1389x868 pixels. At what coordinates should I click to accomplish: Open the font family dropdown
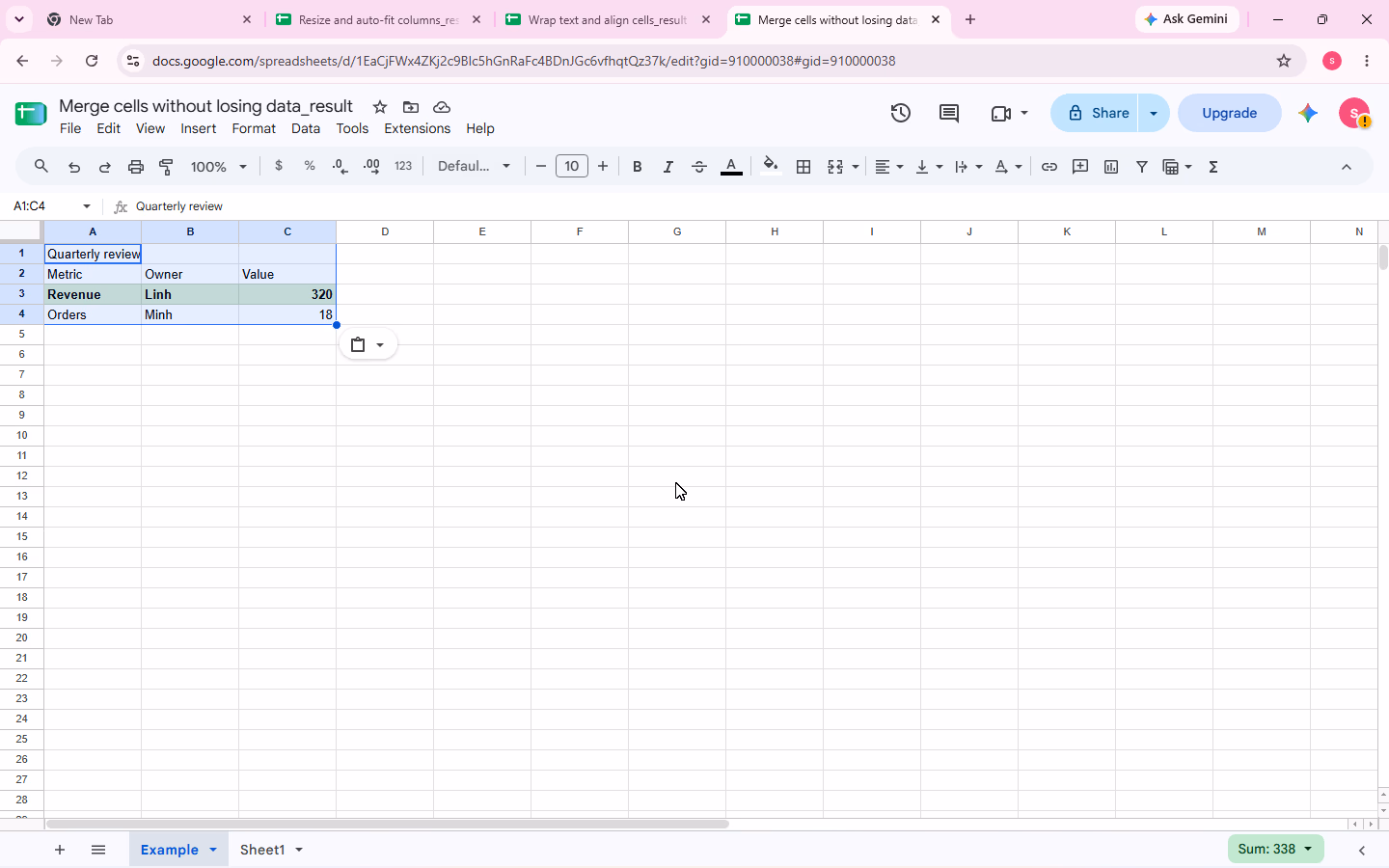pos(474,166)
